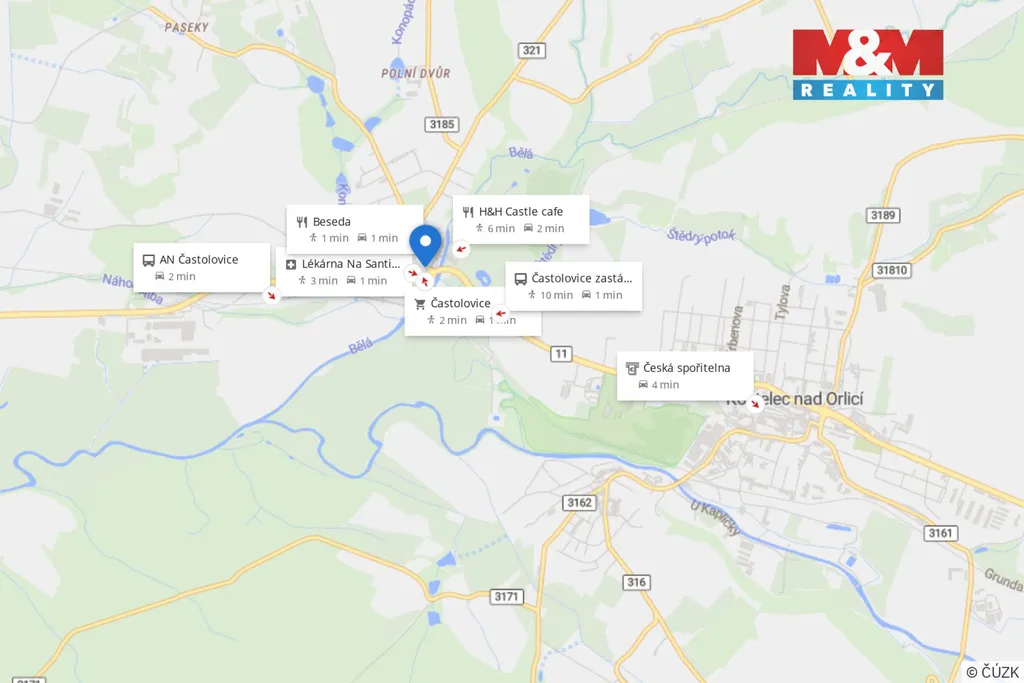Screen dimensions: 1024x683
Task: Click the H&H Castle cafe fork icon
Action: 468,212
